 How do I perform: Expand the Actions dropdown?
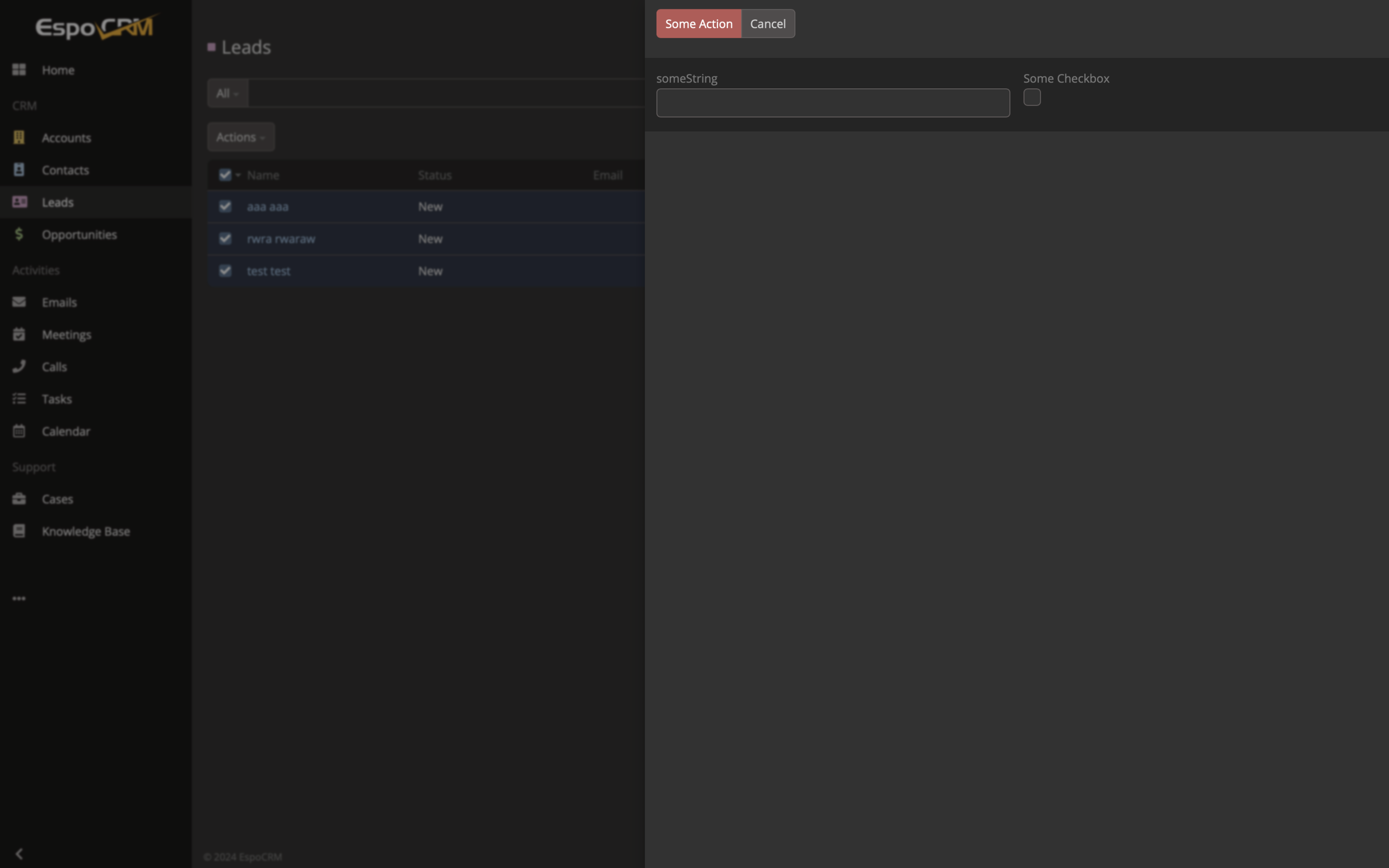(240, 137)
